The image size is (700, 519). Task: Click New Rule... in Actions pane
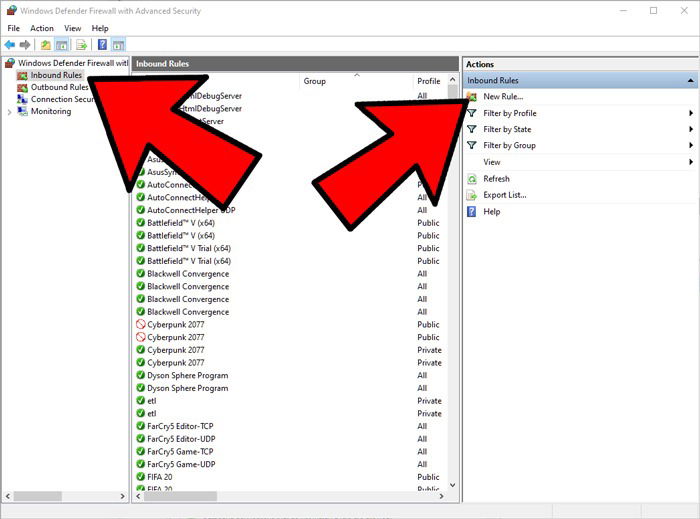(x=503, y=96)
